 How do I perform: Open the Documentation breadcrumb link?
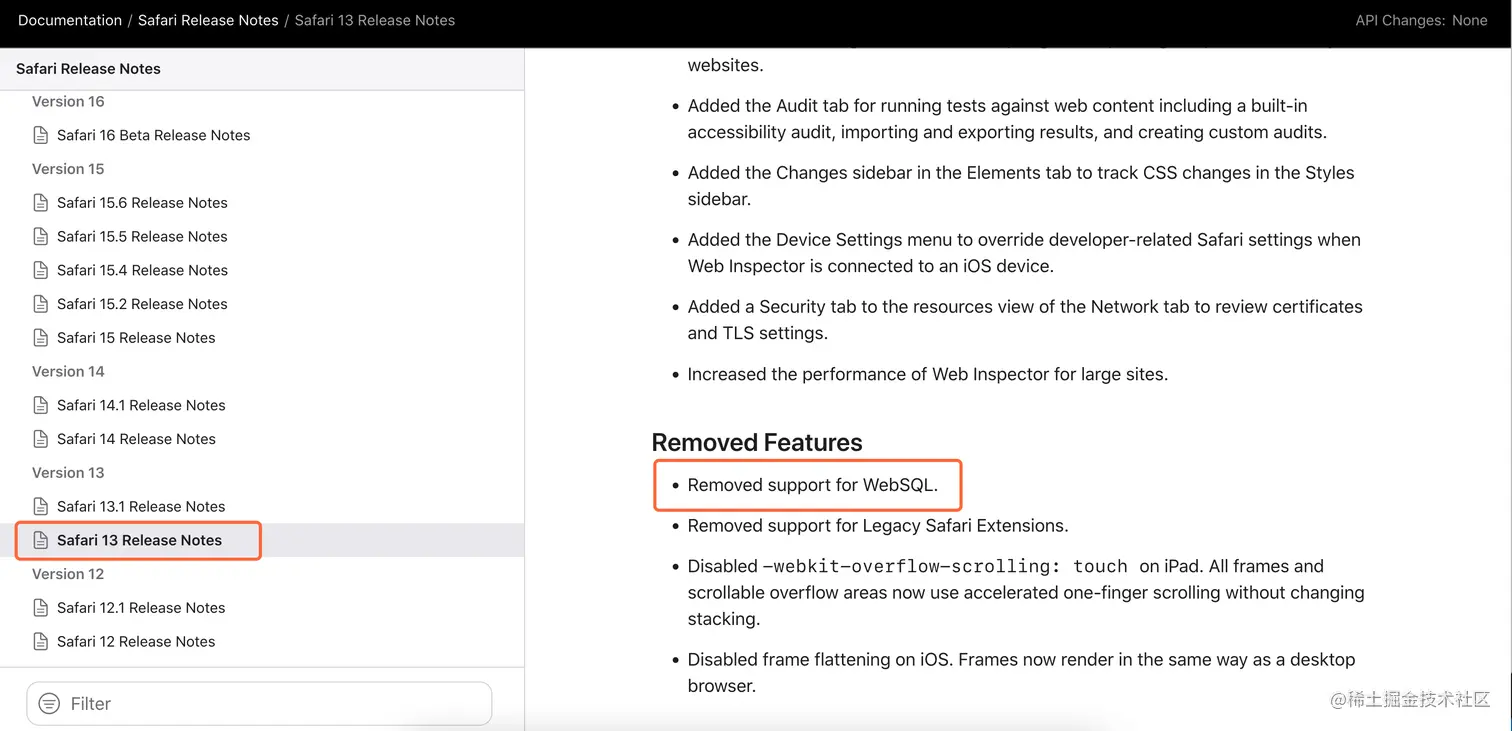click(x=70, y=20)
